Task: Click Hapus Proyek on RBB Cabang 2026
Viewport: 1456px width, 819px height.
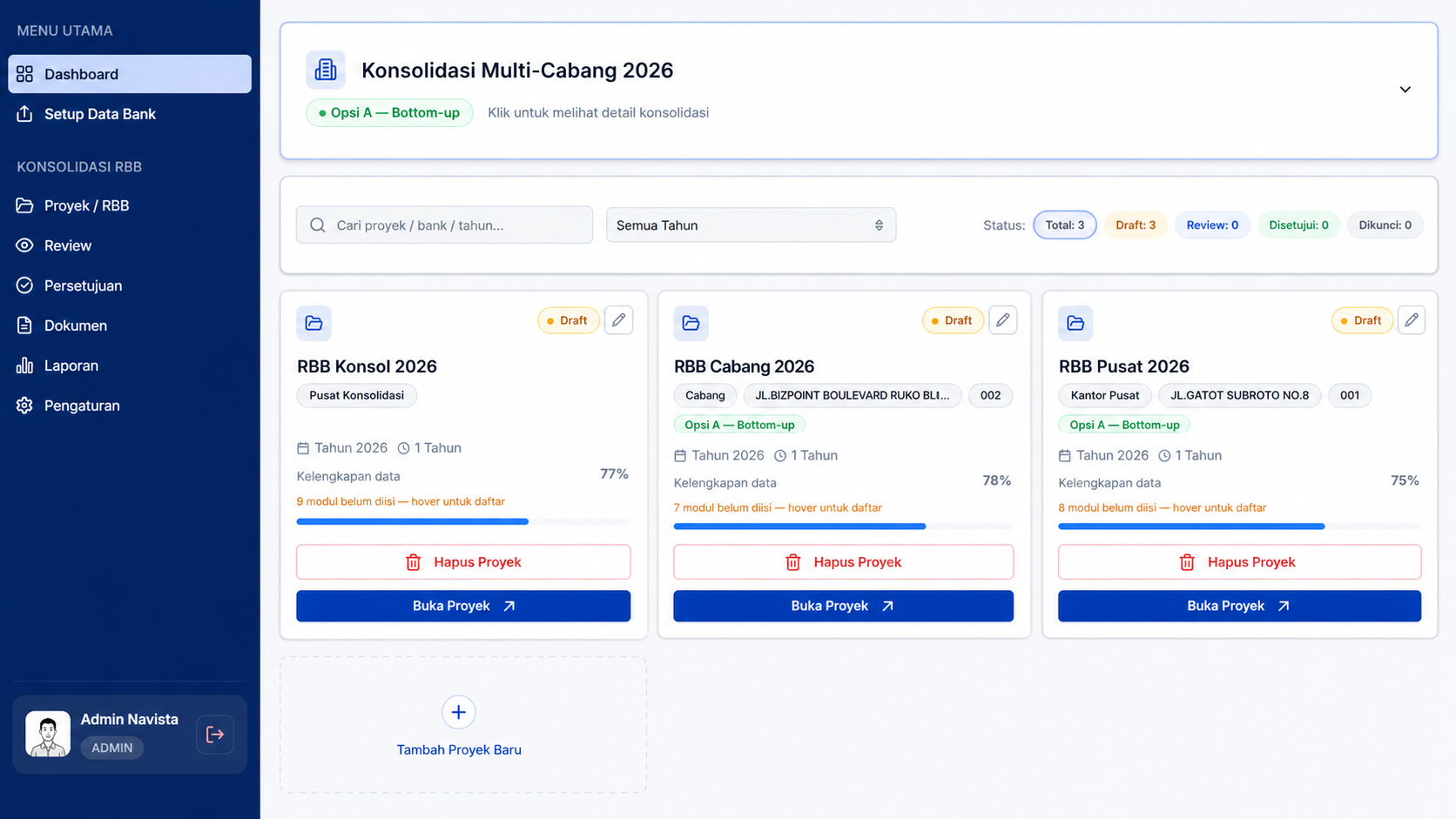Action: (843, 562)
